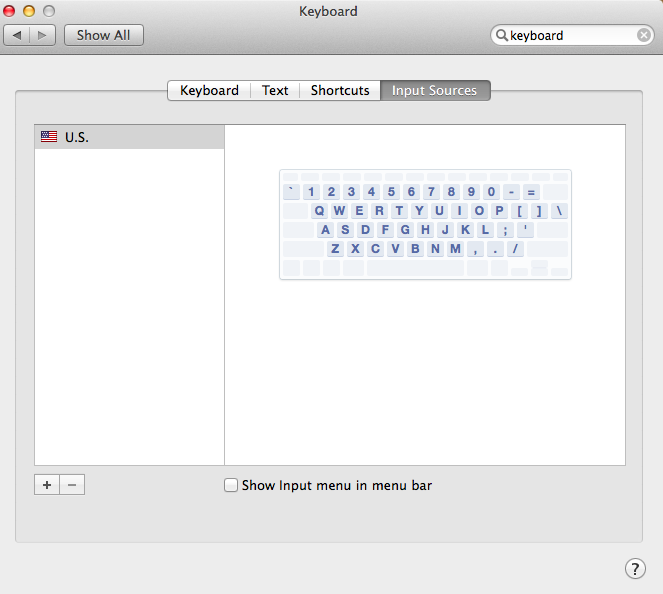Click the 1 key in layout preview
This screenshot has height=594, width=663.
pyautogui.click(x=311, y=192)
